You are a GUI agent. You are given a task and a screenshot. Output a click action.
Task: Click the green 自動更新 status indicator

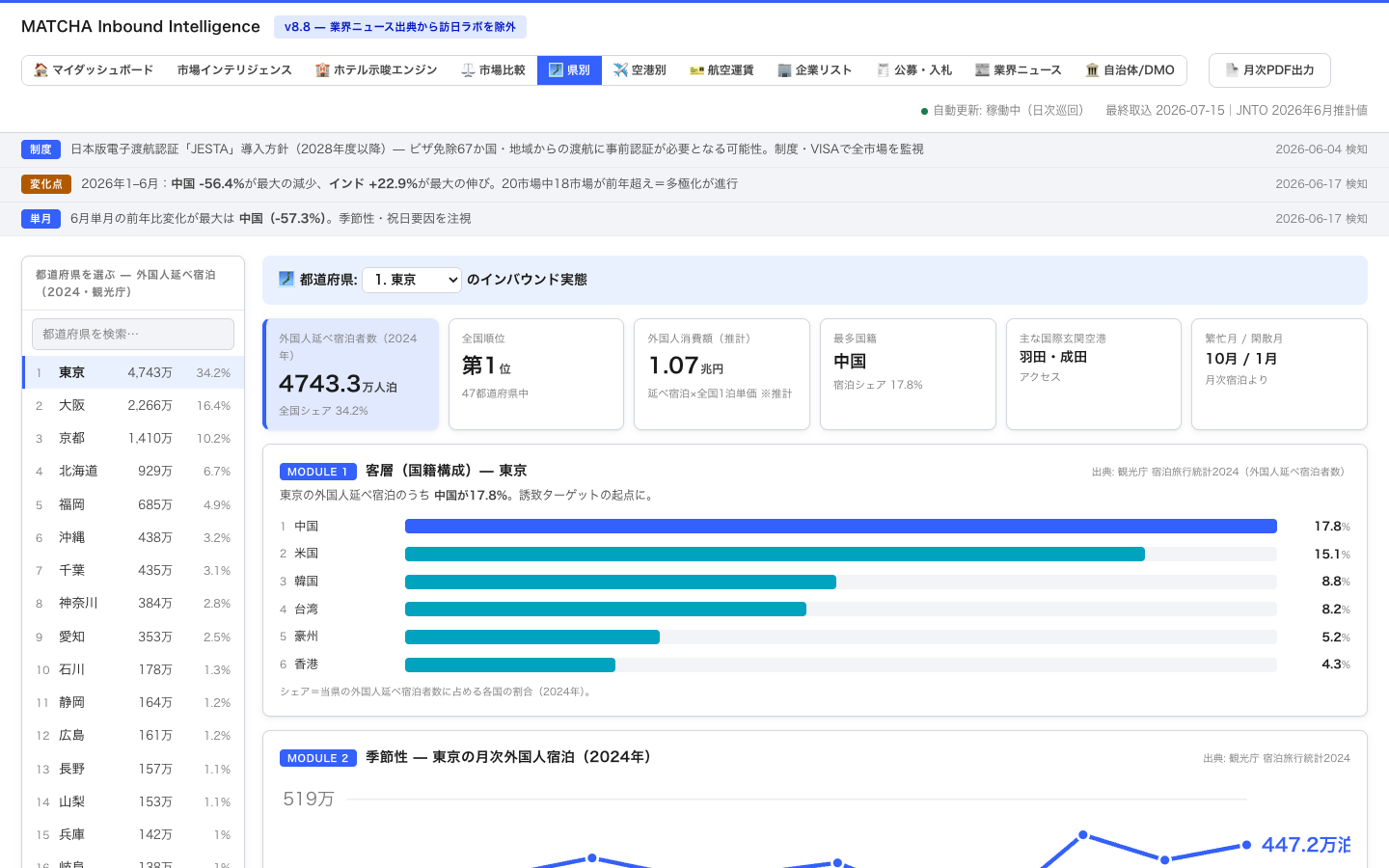point(924,111)
